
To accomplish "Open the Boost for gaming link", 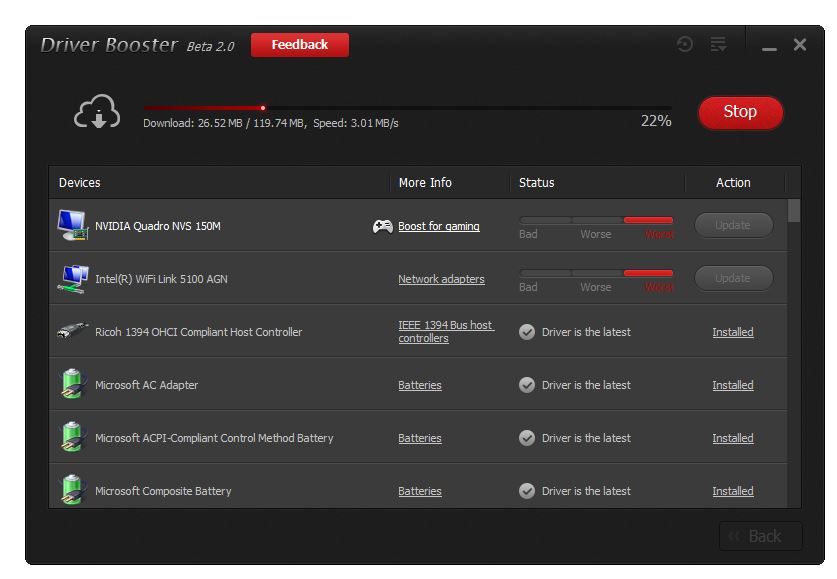I will pyautogui.click(x=439, y=226).
